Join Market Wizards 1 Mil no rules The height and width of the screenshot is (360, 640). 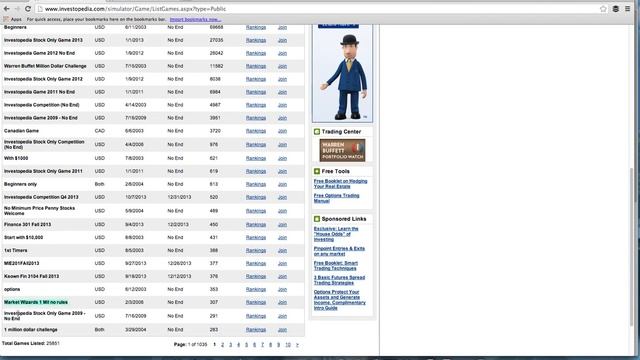click(282, 302)
